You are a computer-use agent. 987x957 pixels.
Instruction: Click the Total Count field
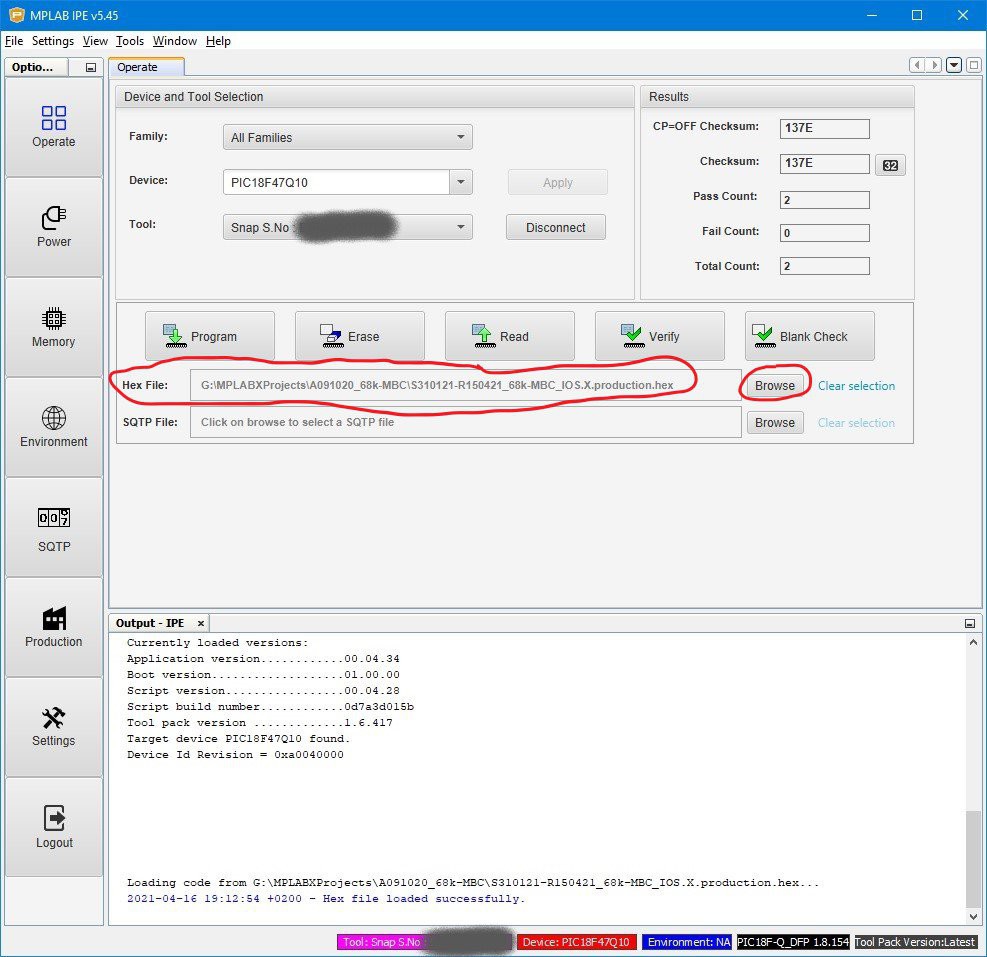point(825,266)
